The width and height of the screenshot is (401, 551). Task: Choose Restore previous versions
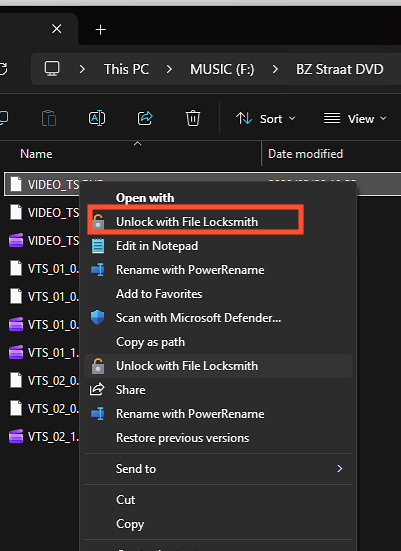tap(218, 438)
